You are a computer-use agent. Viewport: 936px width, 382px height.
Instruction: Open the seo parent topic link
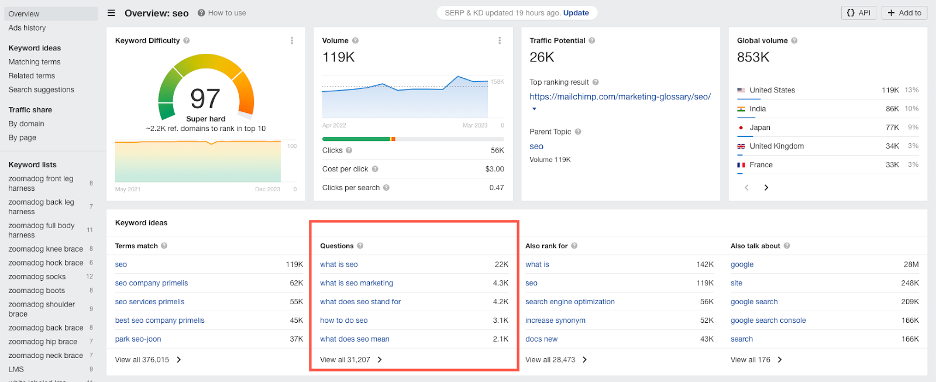(536, 146)
